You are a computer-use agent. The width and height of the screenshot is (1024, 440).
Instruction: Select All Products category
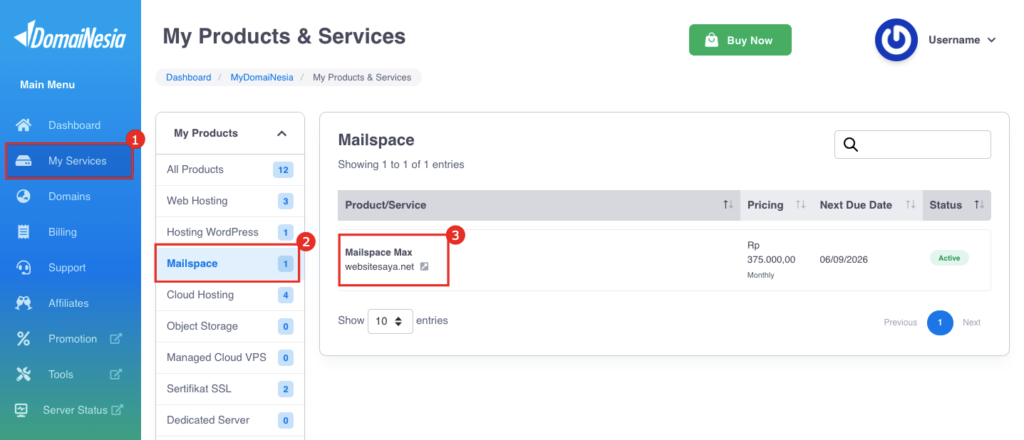(230, 170)
